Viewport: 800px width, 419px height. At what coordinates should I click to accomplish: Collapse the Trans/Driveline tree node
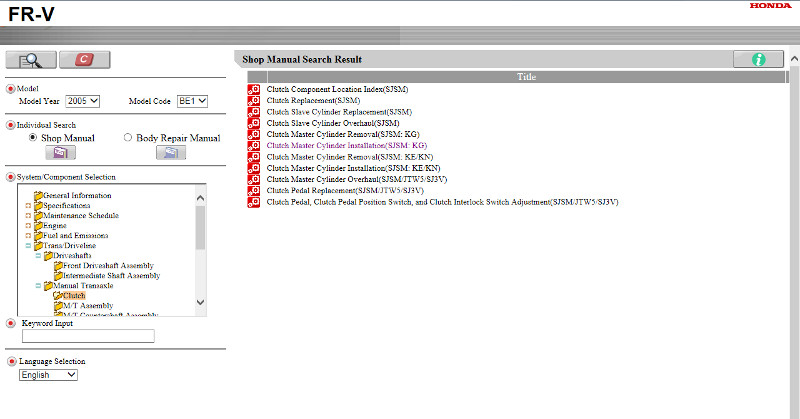pos(28,246)
